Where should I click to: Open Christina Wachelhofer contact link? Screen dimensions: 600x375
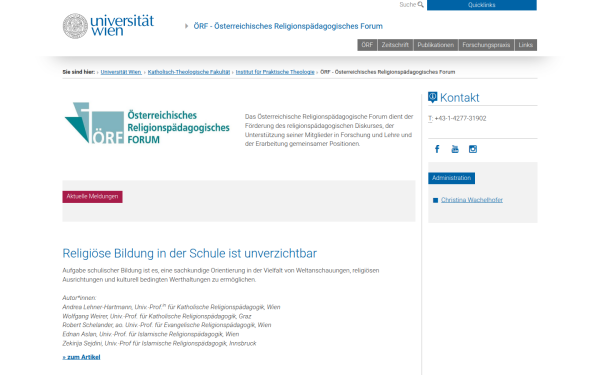coord(472,200)
